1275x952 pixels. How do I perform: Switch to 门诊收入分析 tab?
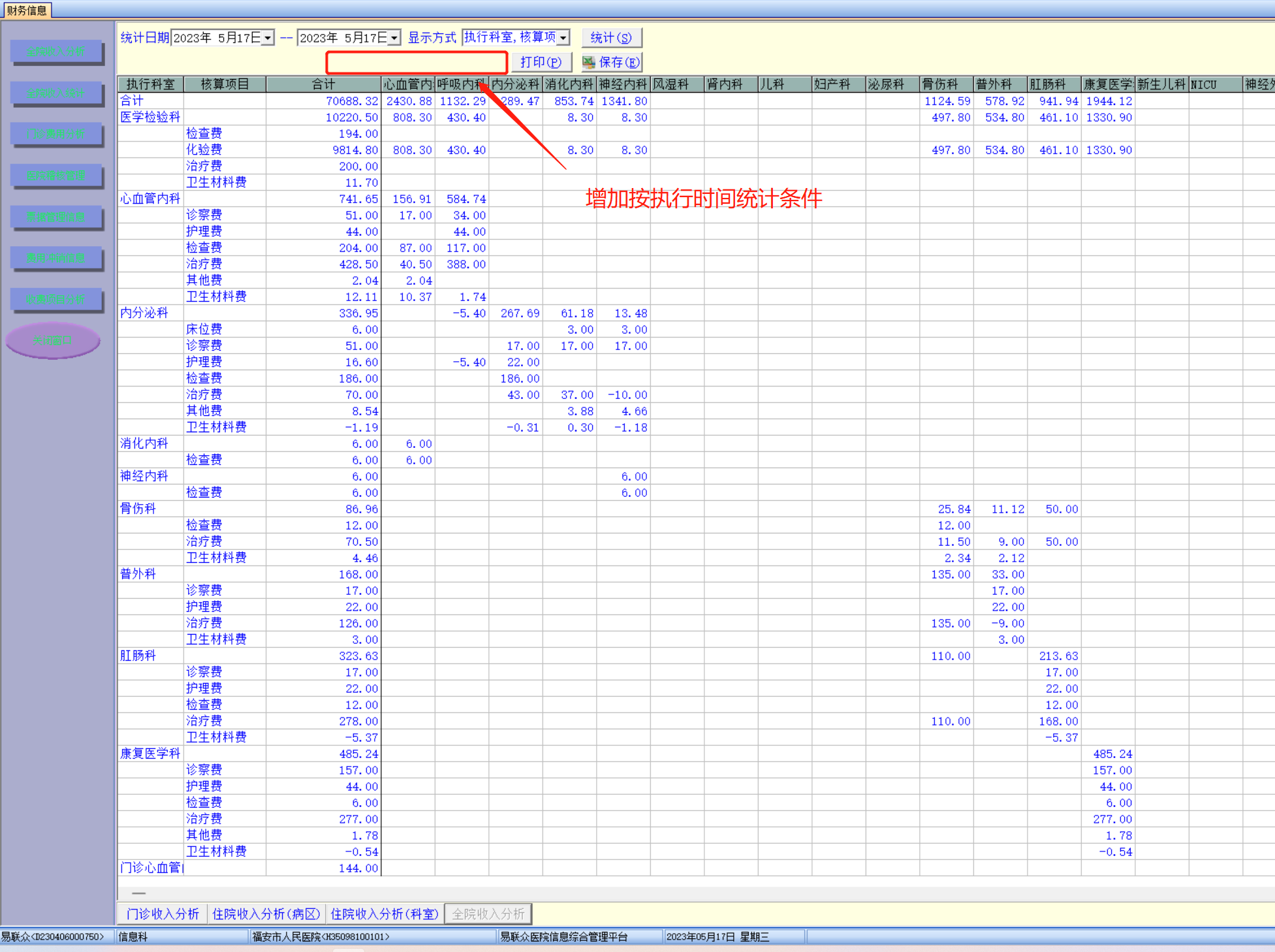tap(163, 913)
